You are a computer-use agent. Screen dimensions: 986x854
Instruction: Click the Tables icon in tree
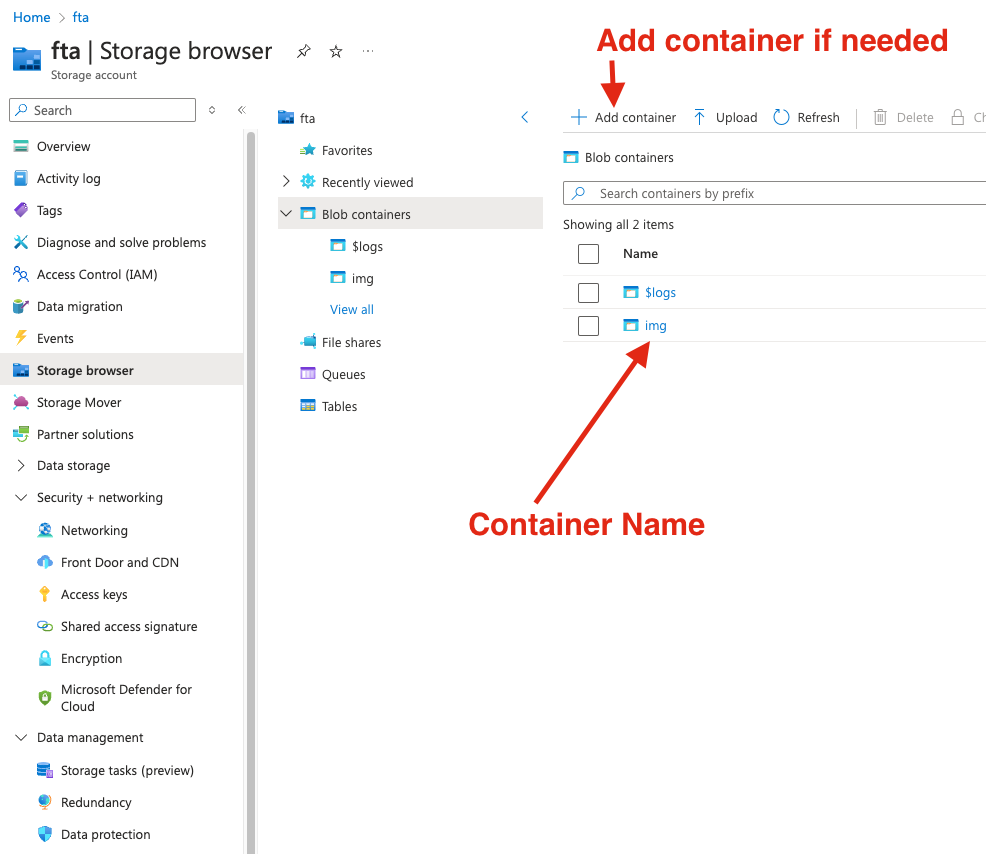coord(308,406)
